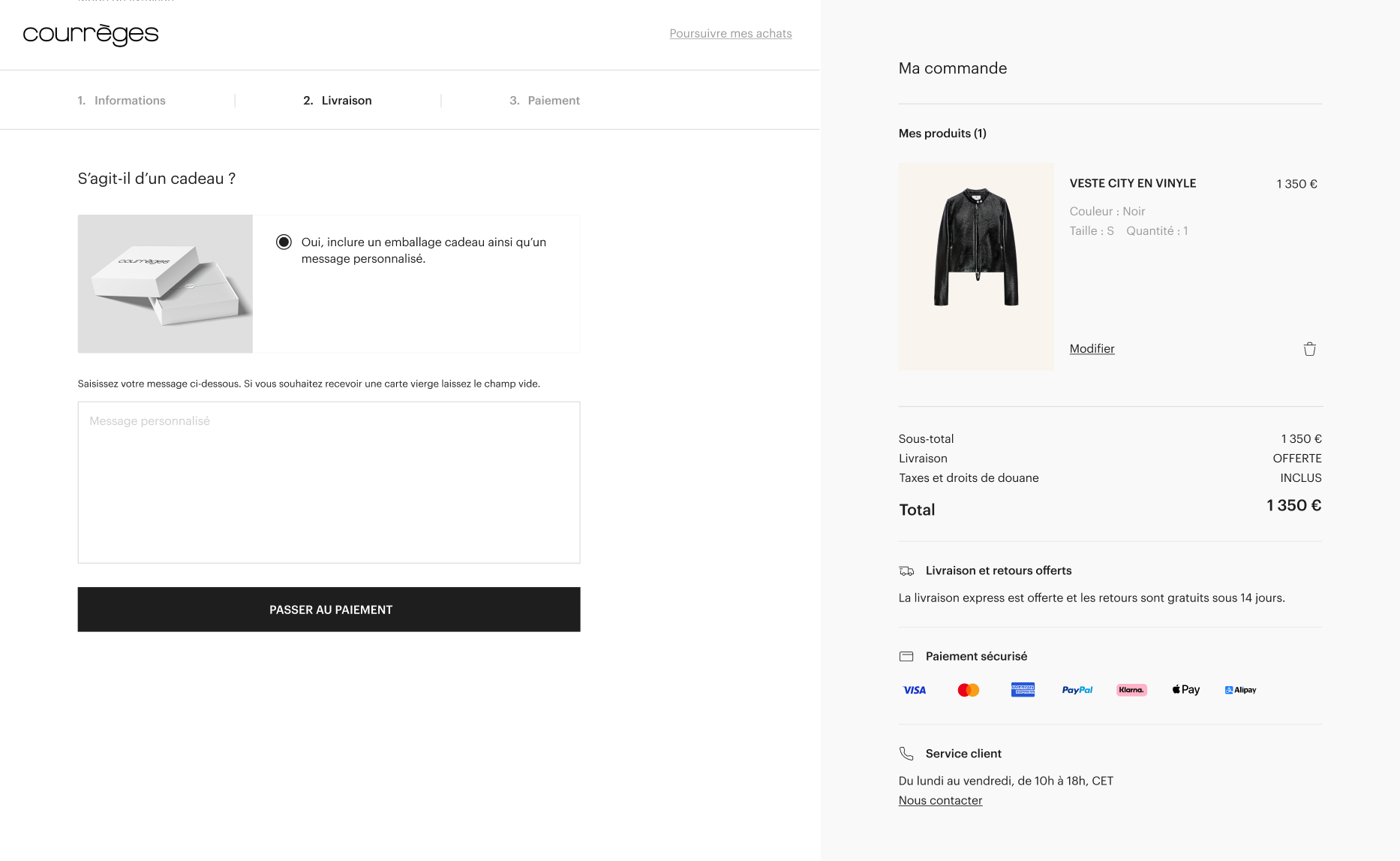
Task: Click the phone icon beside Service client
Action: pyautogui.click(x=907, y=754)
